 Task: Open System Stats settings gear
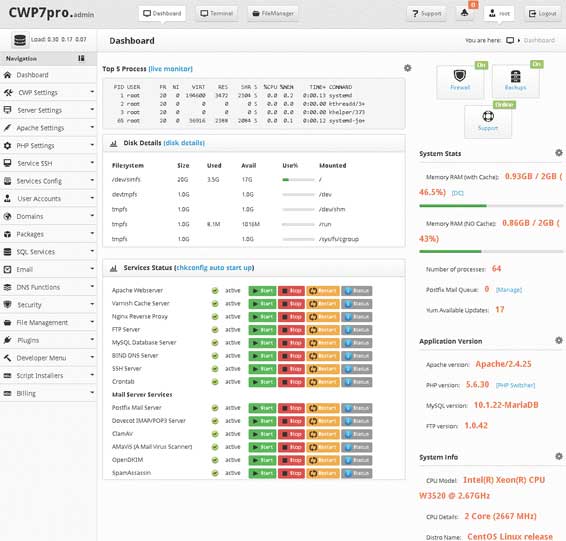point(558,153)
